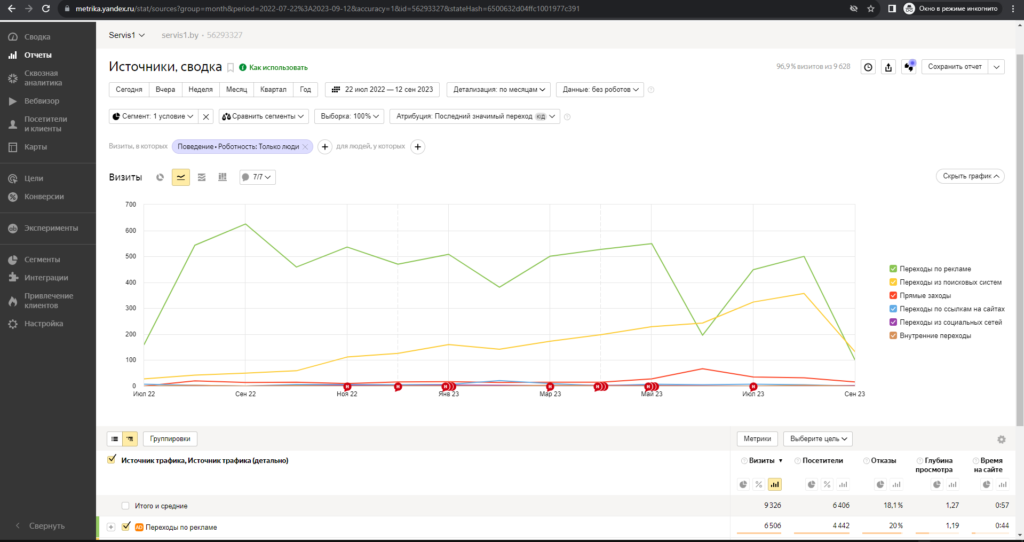Image resolution: width=1024 pixels, height=542 pixels.
Task: Open table settings gear icon
Action: 1001,439
